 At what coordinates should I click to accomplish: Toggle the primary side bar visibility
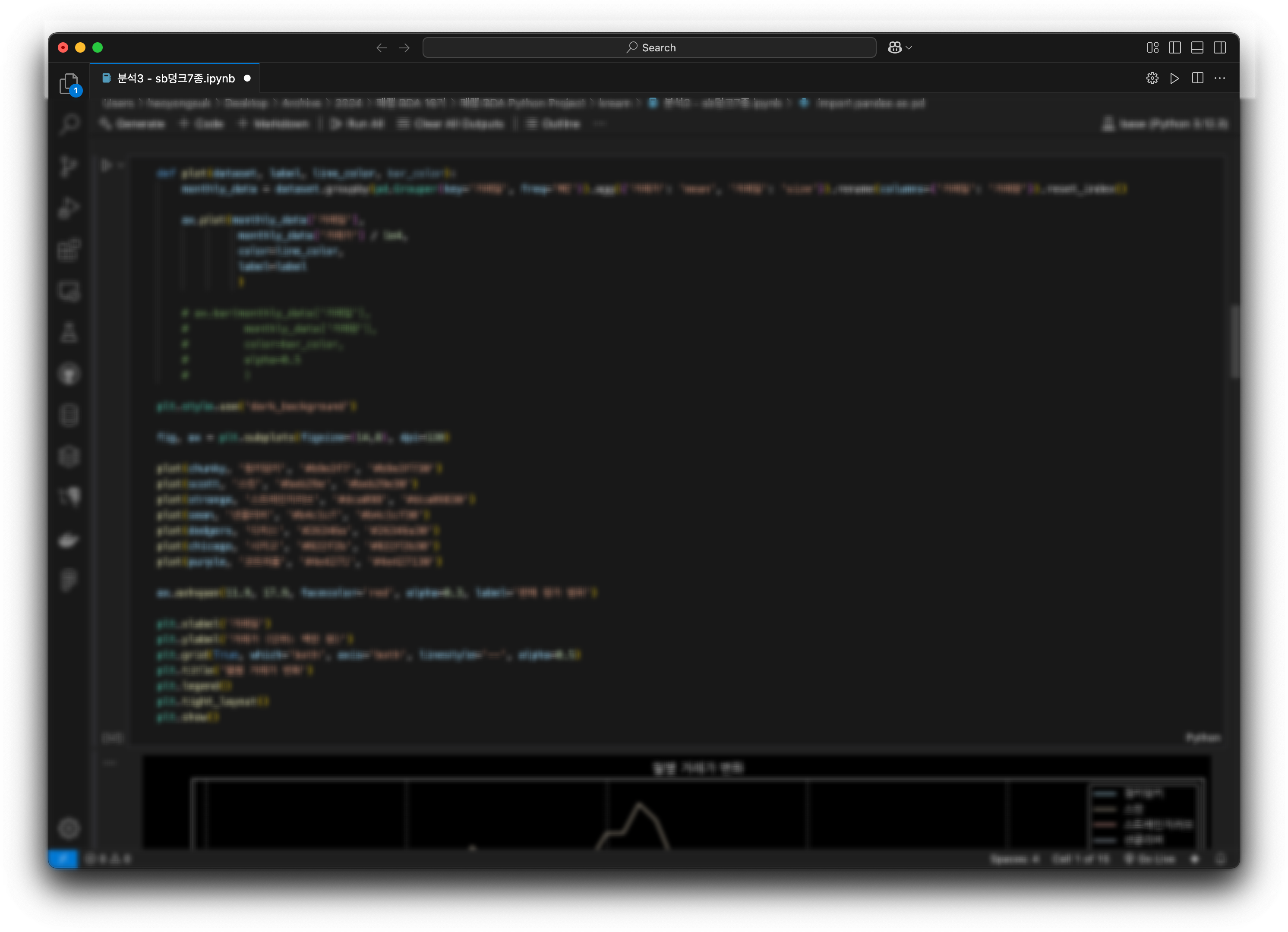coord(1174,47)
